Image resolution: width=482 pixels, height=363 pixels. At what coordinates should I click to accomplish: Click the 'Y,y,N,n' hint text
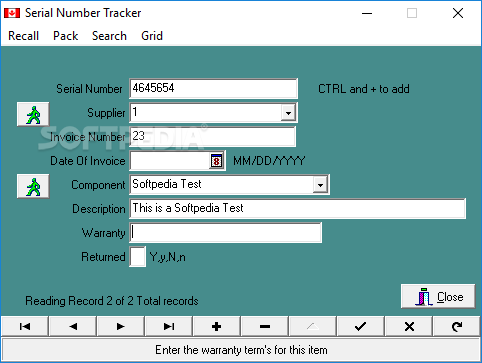167,257
